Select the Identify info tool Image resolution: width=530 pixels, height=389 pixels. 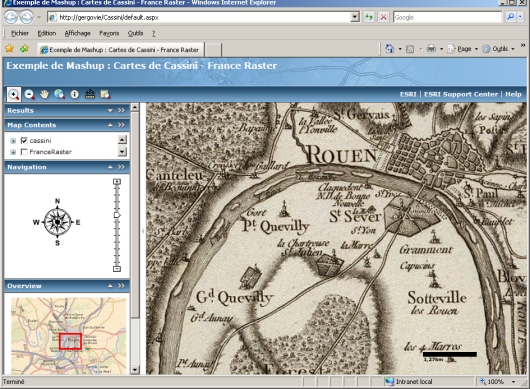[x=74, y=94]
